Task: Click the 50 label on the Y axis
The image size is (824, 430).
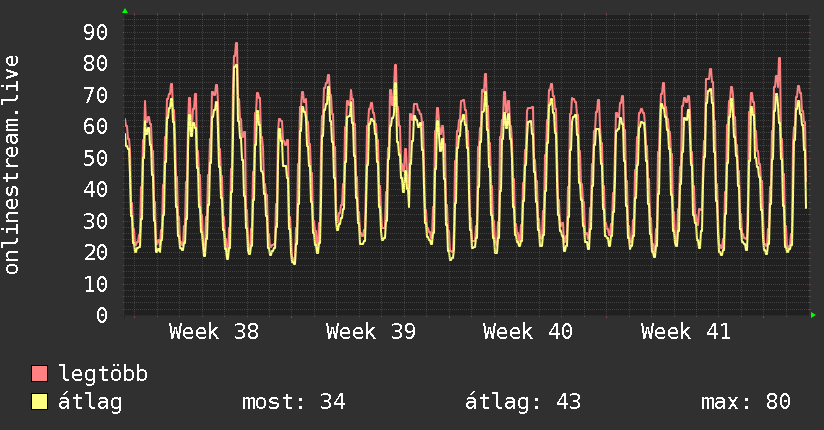Action: click(96, 158)
